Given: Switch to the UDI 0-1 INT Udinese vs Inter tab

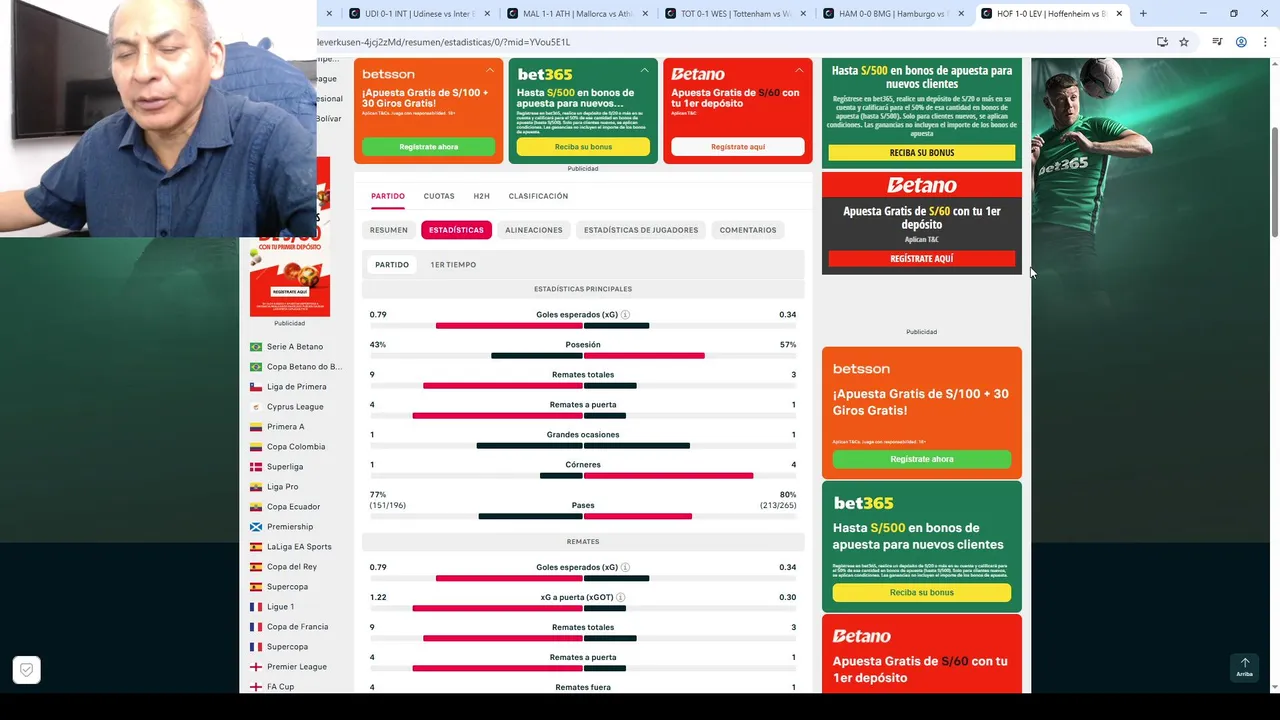Looking at the screenshot, I should point(420,14).
